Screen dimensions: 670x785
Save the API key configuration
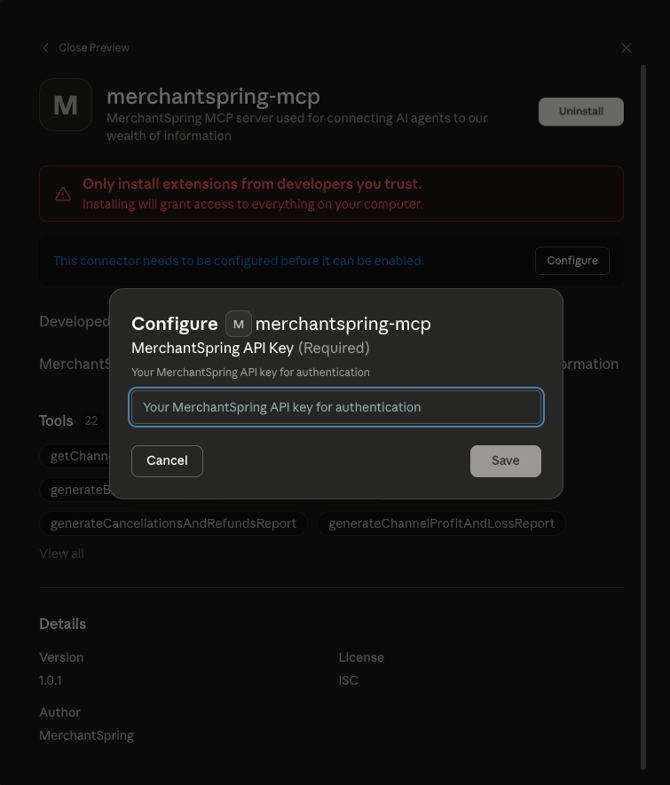pyautogui.click(x=505, y=461)
